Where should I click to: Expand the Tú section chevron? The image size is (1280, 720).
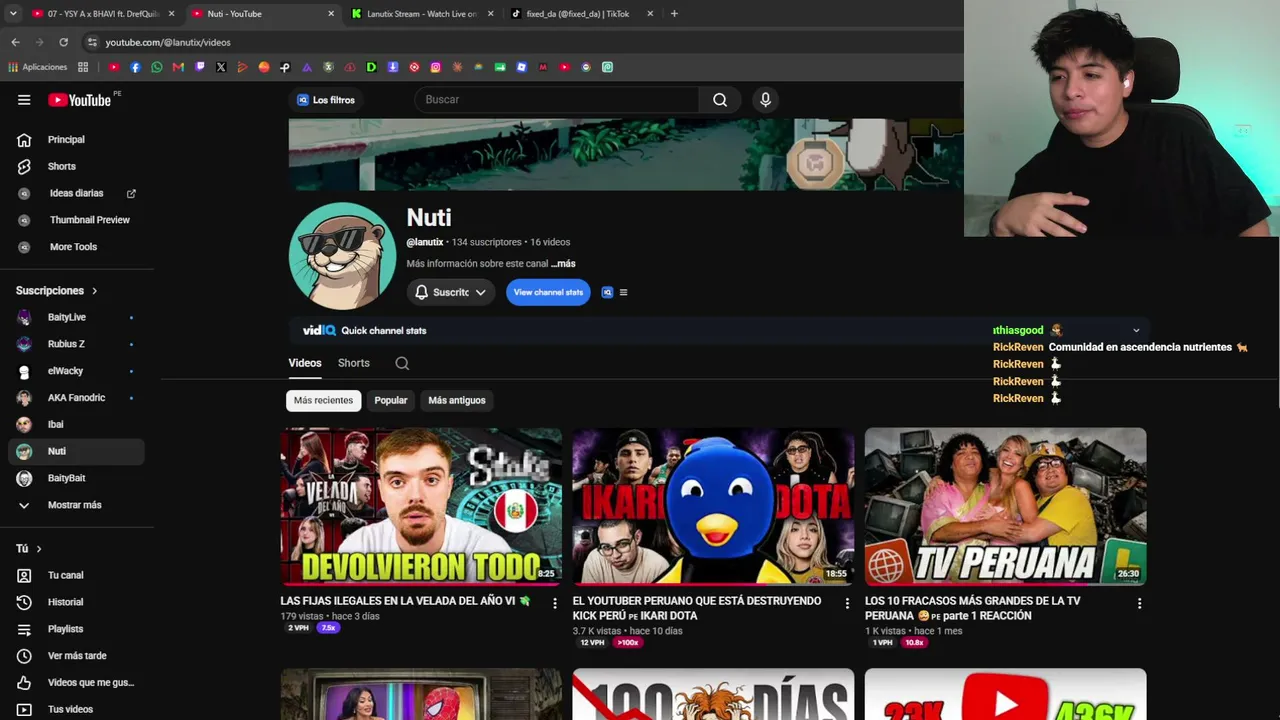pyautogui.click(x=39, y=549)
